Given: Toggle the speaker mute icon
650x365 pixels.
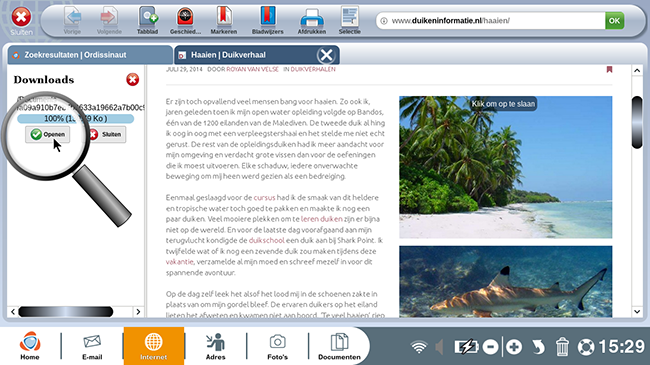Looking at the screenshot, I should [440, 347].
